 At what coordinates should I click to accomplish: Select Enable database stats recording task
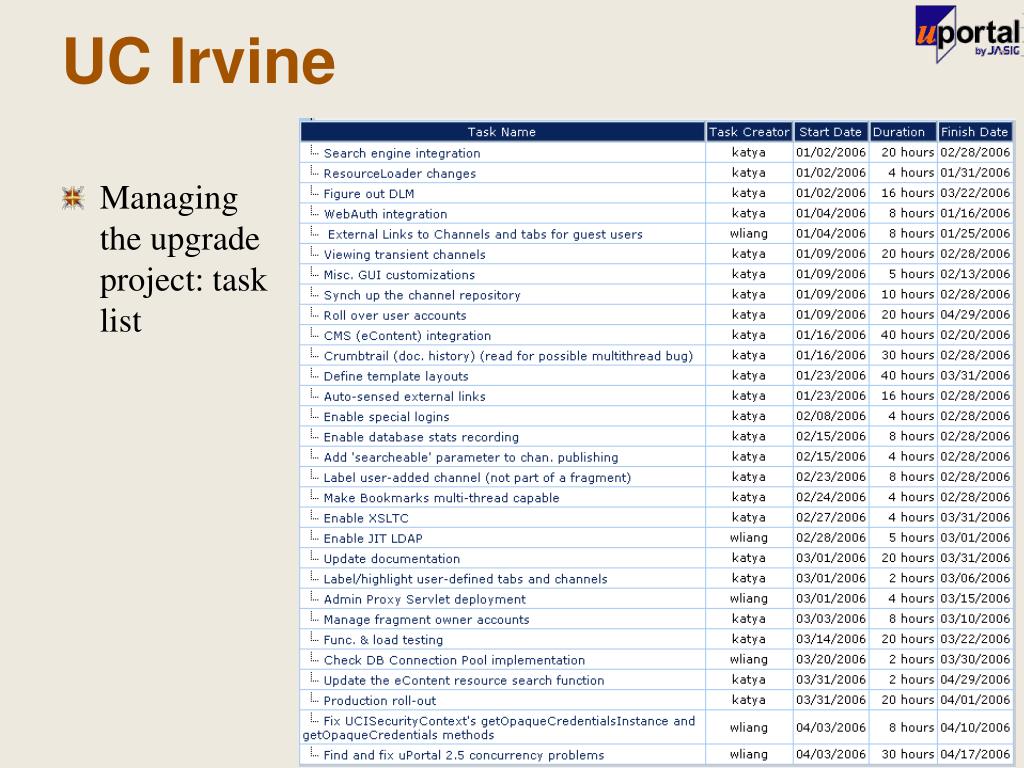click(421, 436)
